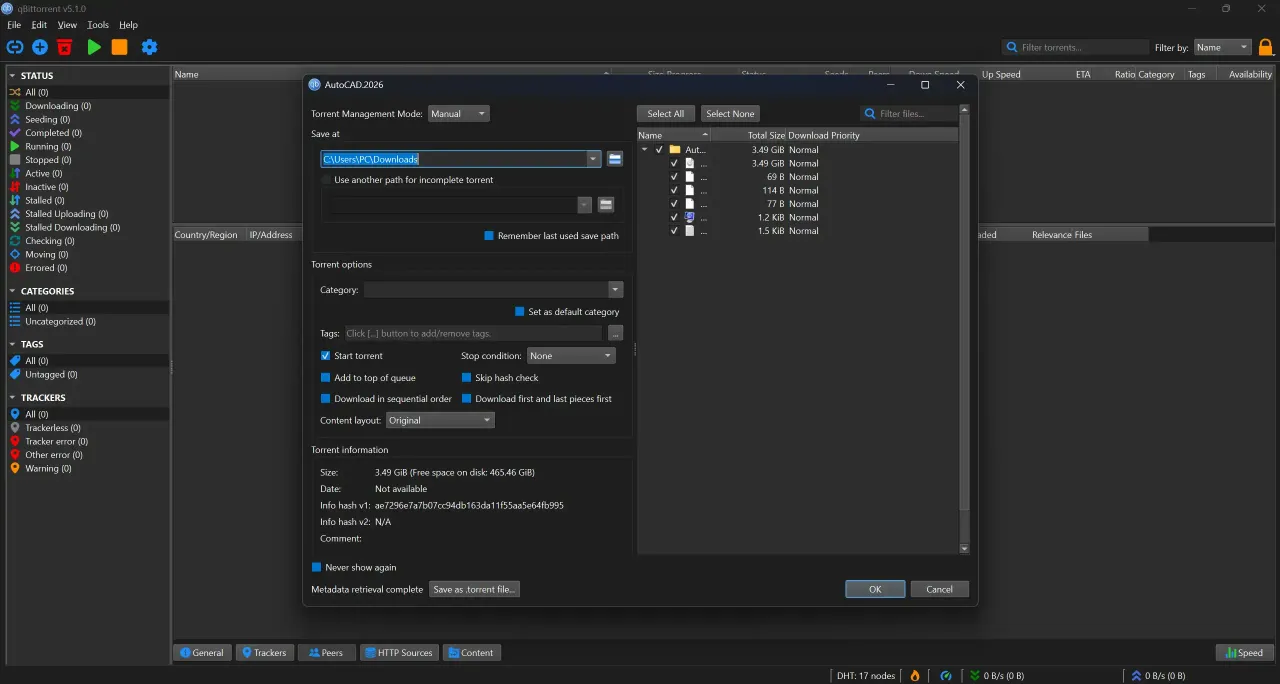This screenshot has height=684, width=1280.
Task: Open the Stop condition dropdown
Action: 571,356
